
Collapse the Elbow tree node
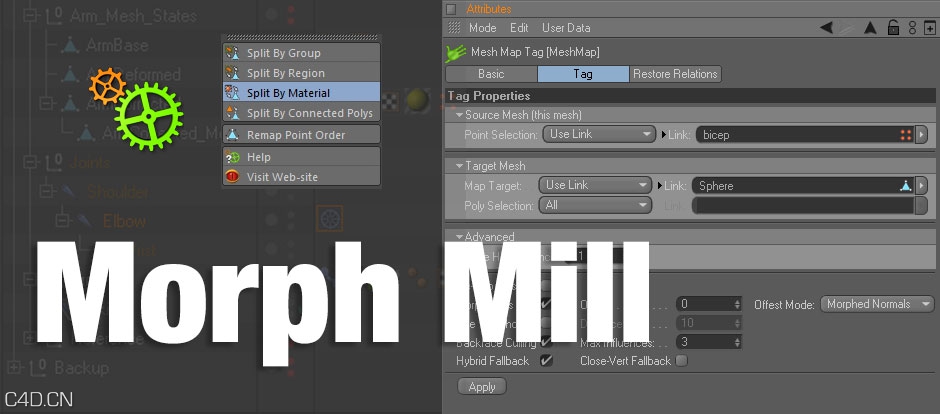click(63, 221)
